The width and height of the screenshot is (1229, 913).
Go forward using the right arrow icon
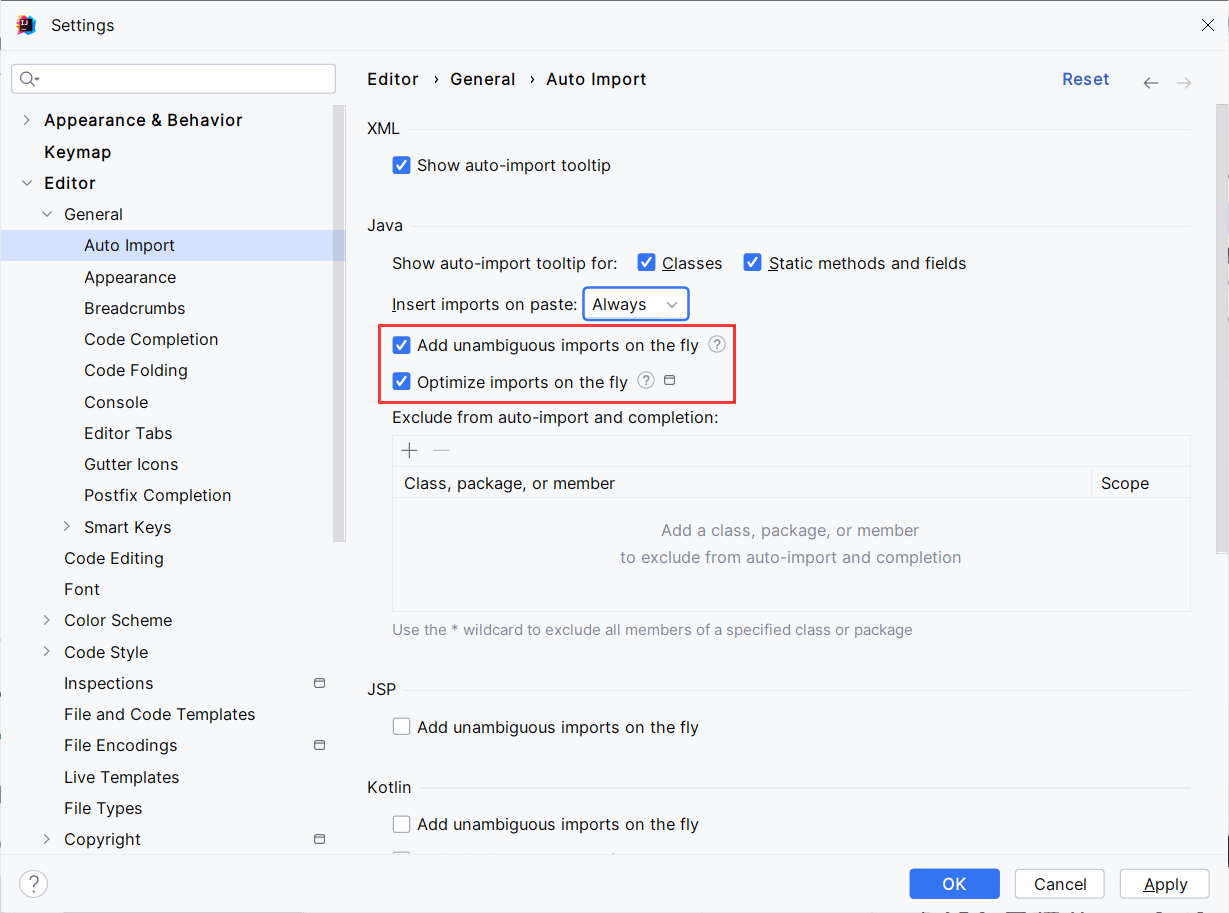1184,83
